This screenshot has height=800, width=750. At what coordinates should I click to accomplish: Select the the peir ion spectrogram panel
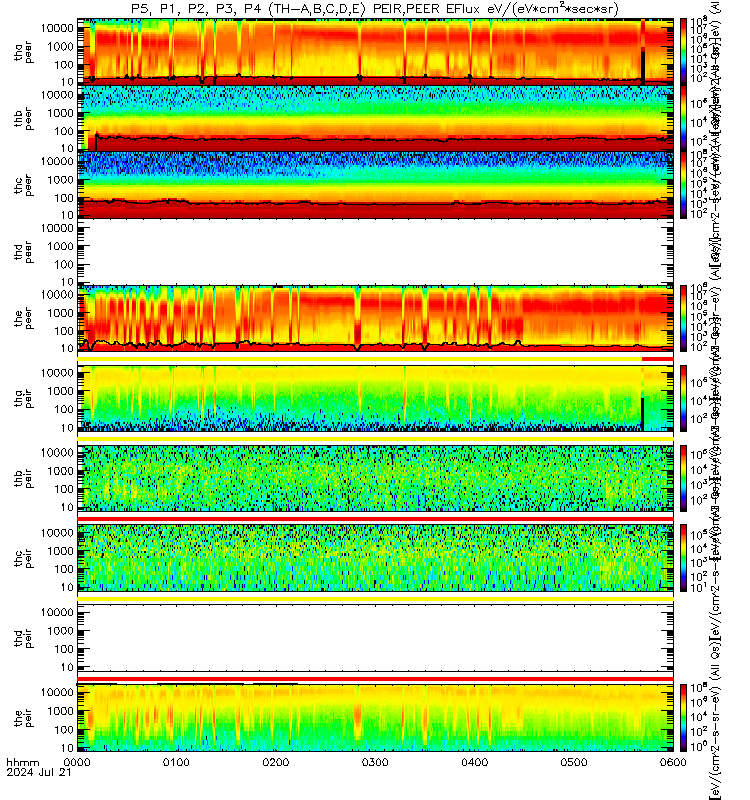click(x=376, y=718)
